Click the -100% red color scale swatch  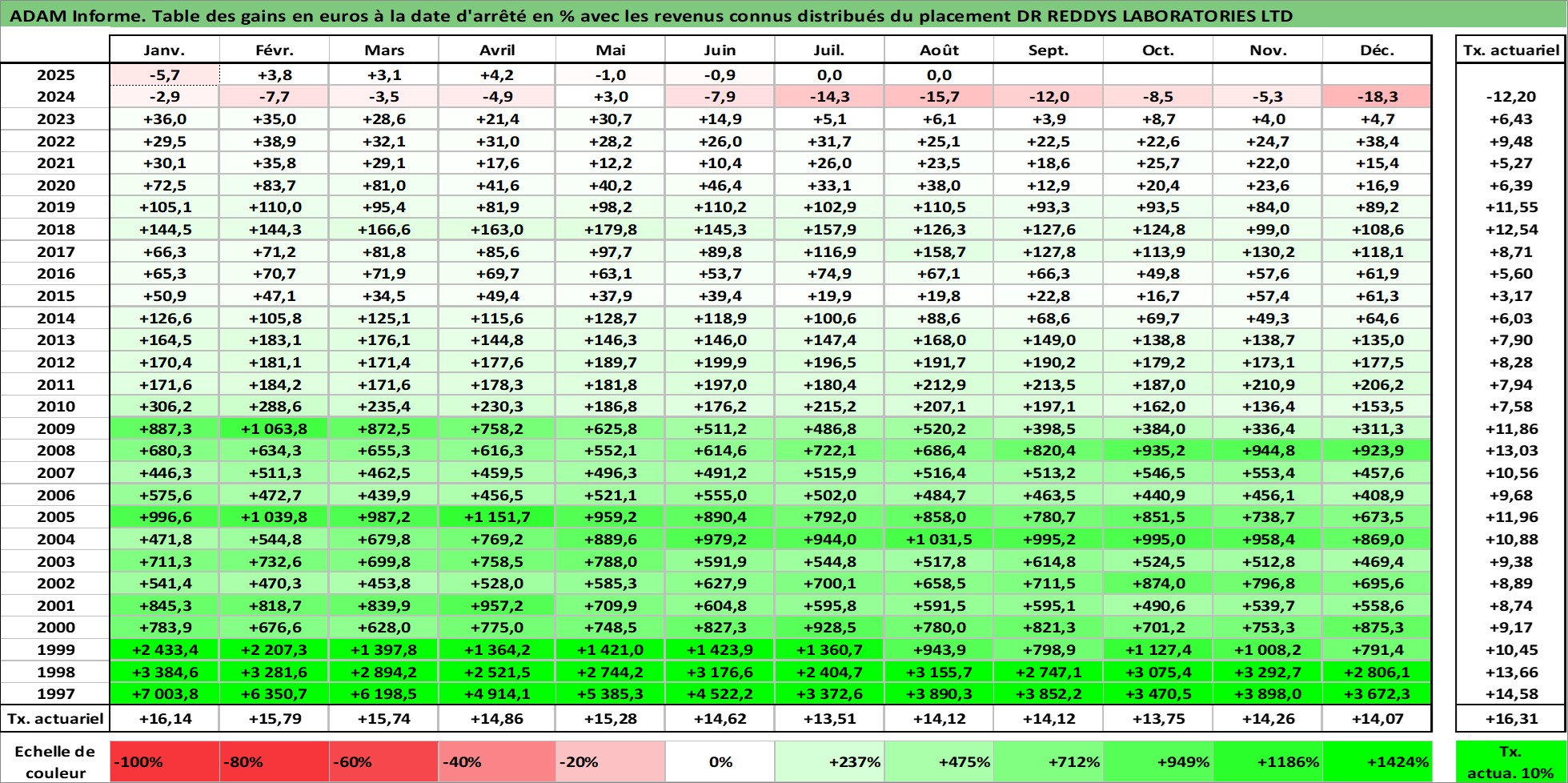(164, 761)
